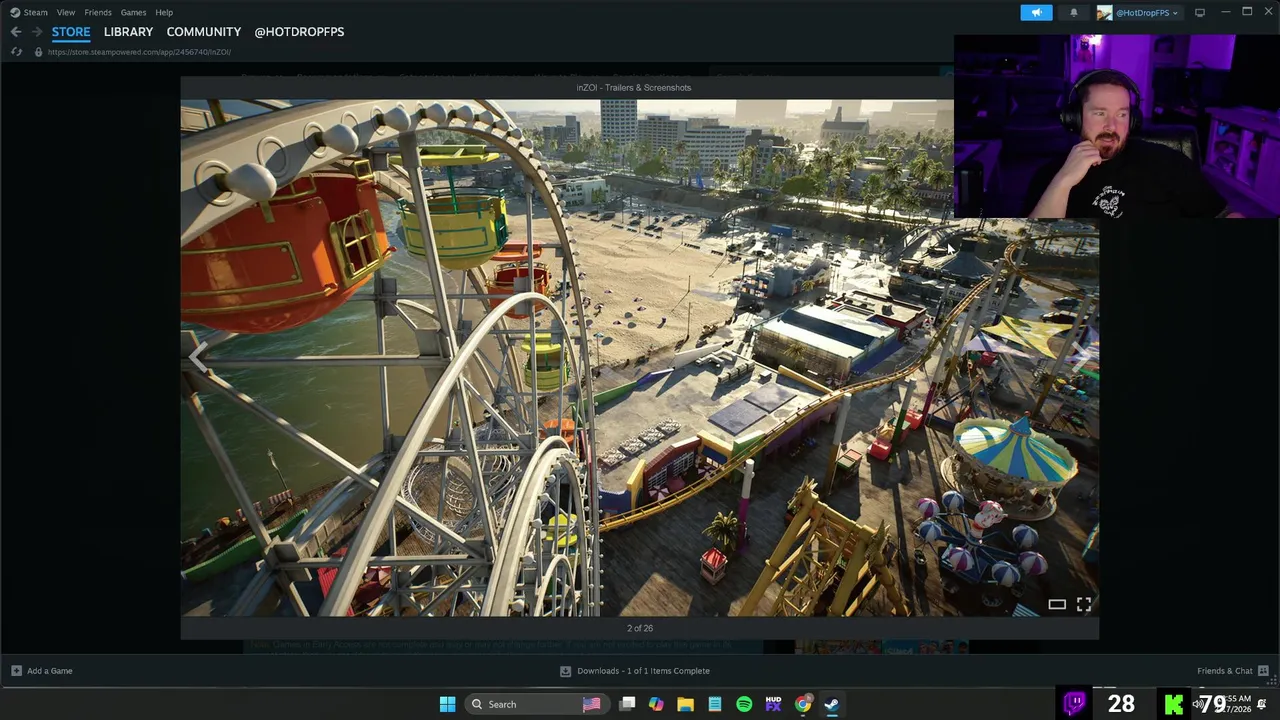Click the 'inZOI - Trailers & Screenshots' title
The width and height of the screenshot is (1280, 720).
[x=634, y=88]
